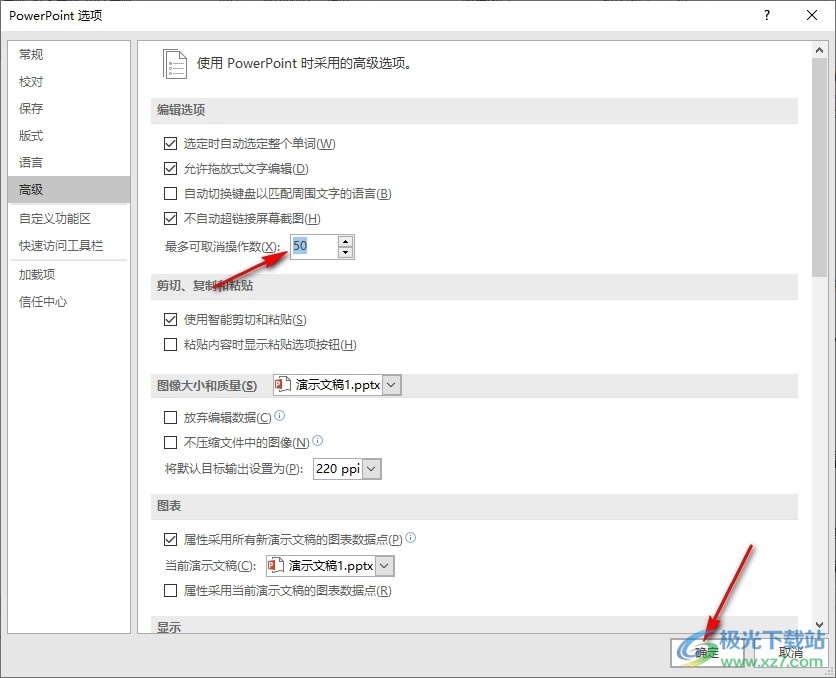Viewport: 836px width, 678px height.
Task: Toggle 属性采用所有新演示文稿的图表数据点 checkbox
Action: click(x=170, y=539)
